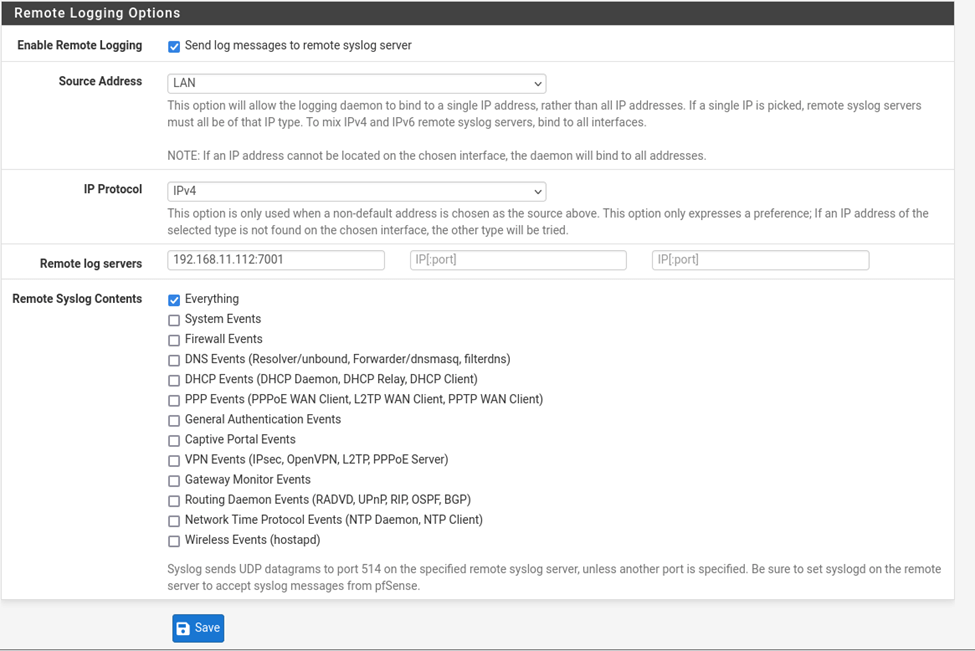Enable Routing Daemon Events checkbox

click(x=174, y=501)
